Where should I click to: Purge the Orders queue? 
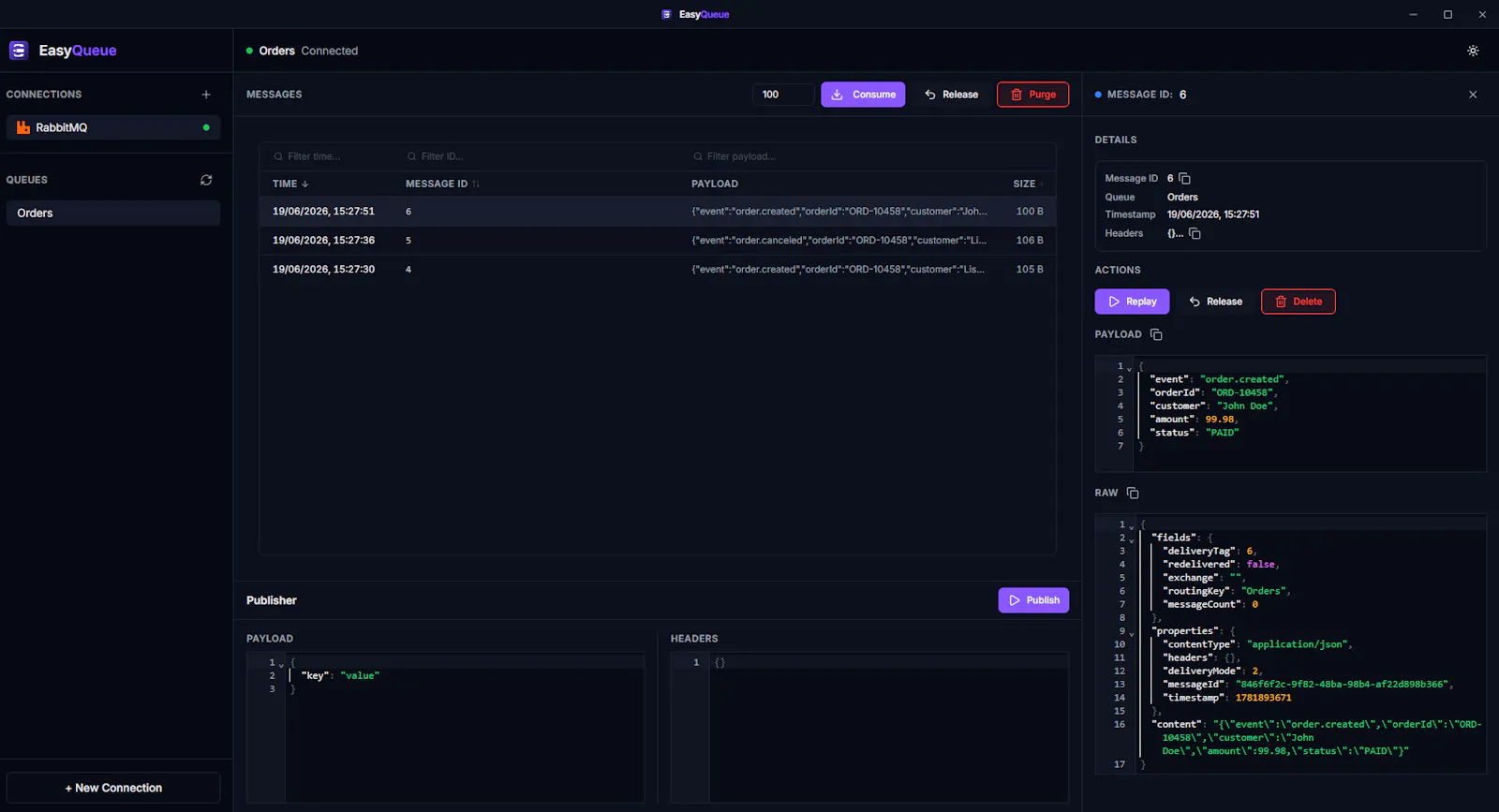[1032, 95]
